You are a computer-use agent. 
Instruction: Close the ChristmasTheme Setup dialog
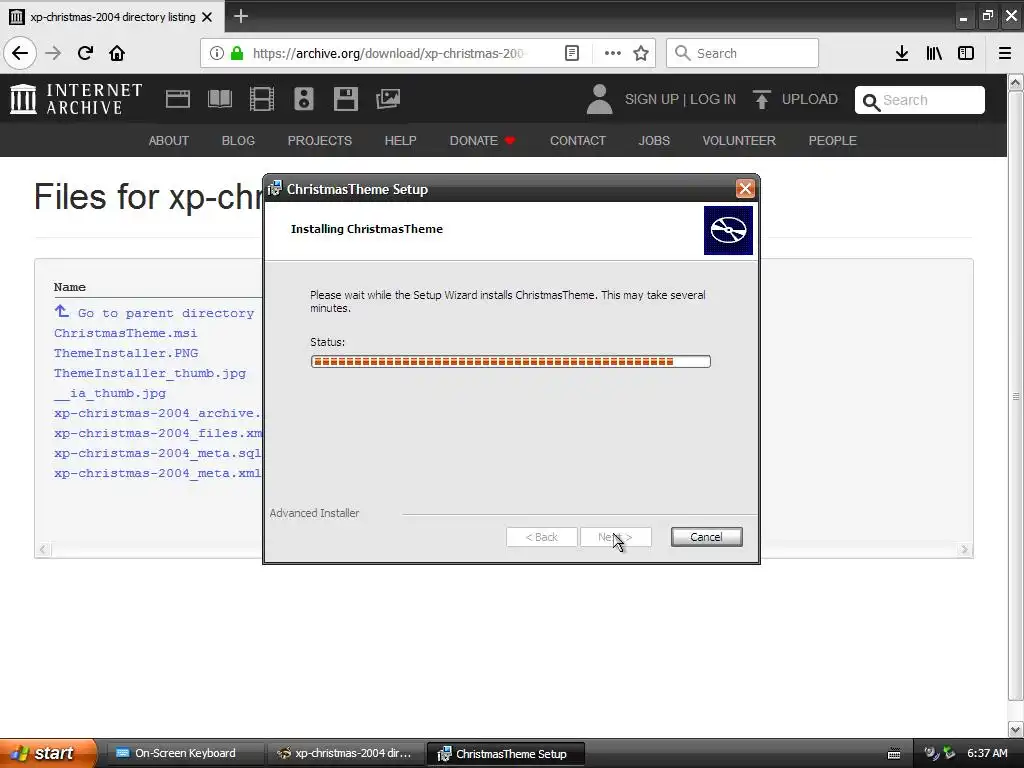tap(744, 189)
